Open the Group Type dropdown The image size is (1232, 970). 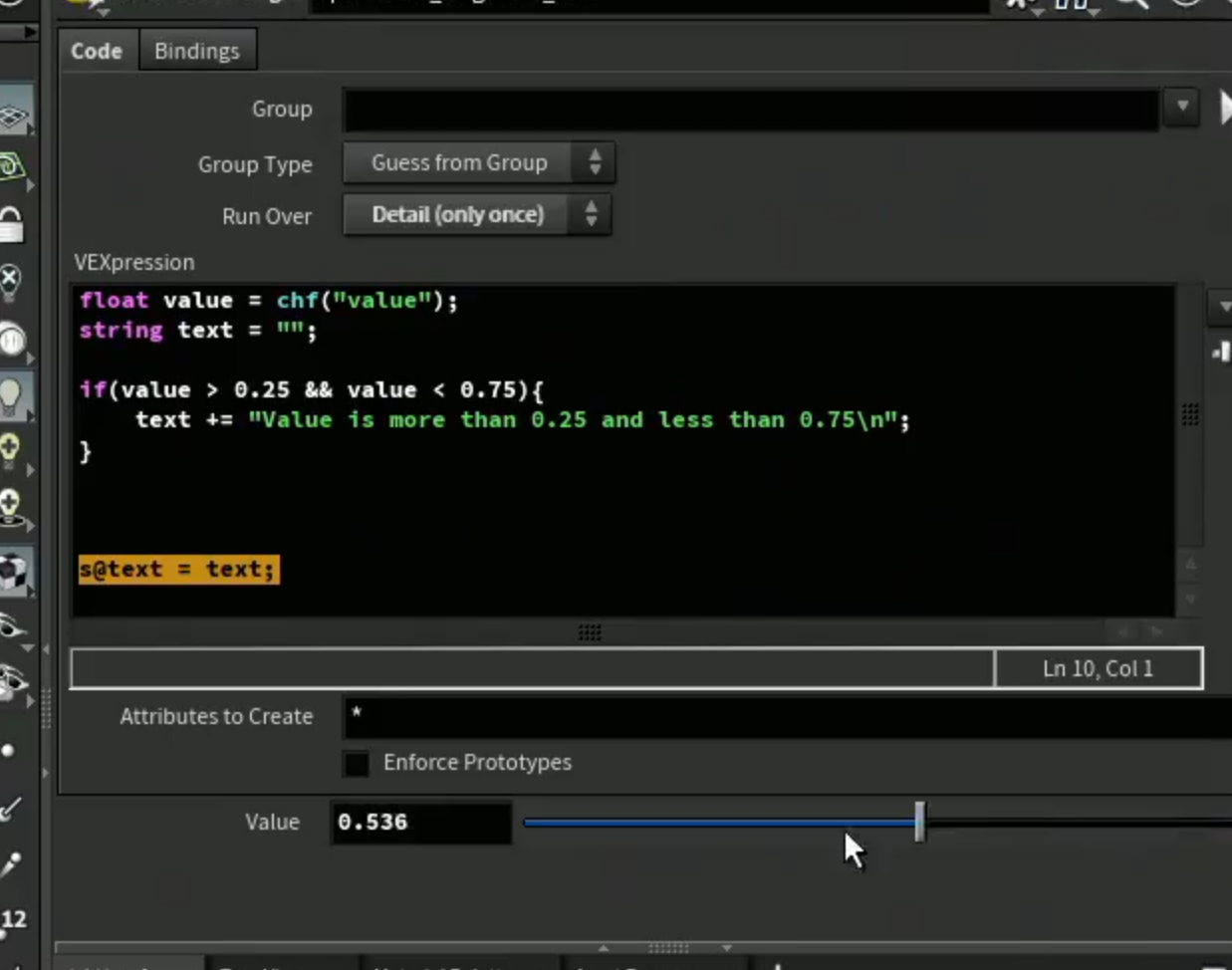[479, 163]
